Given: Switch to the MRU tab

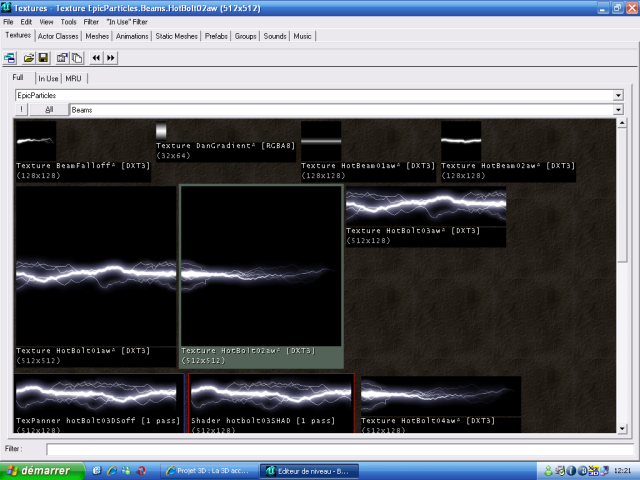Looking at the screenshot, I should click(74, 78).
